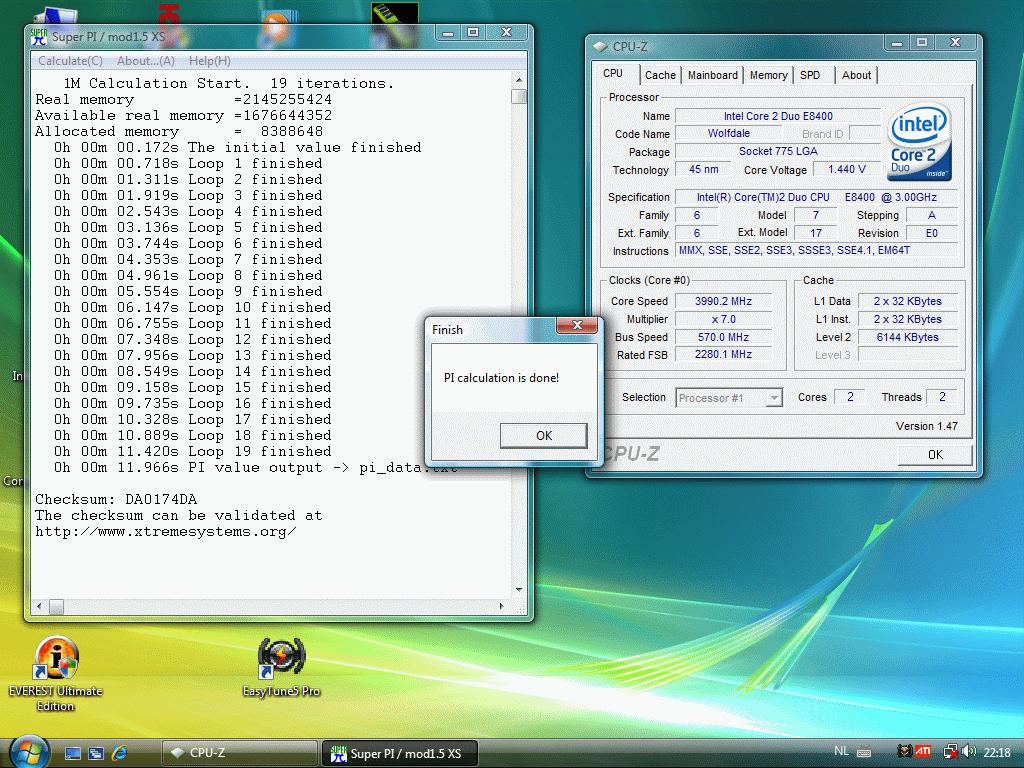
Task: Click the Super PI horizontal scrollbar right arrow
Action: click(x=502, y=607)
